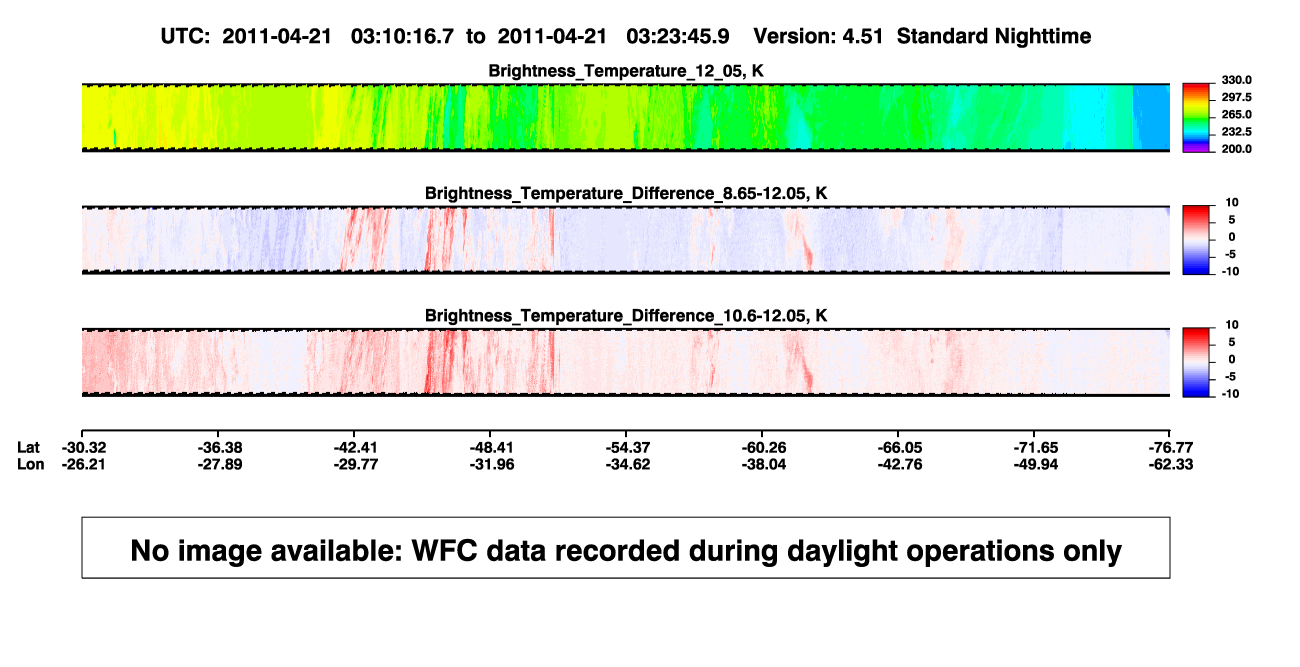Click the 232.5 colorbar label
Screen dimensions: 1300x667
click(1238, 132)
